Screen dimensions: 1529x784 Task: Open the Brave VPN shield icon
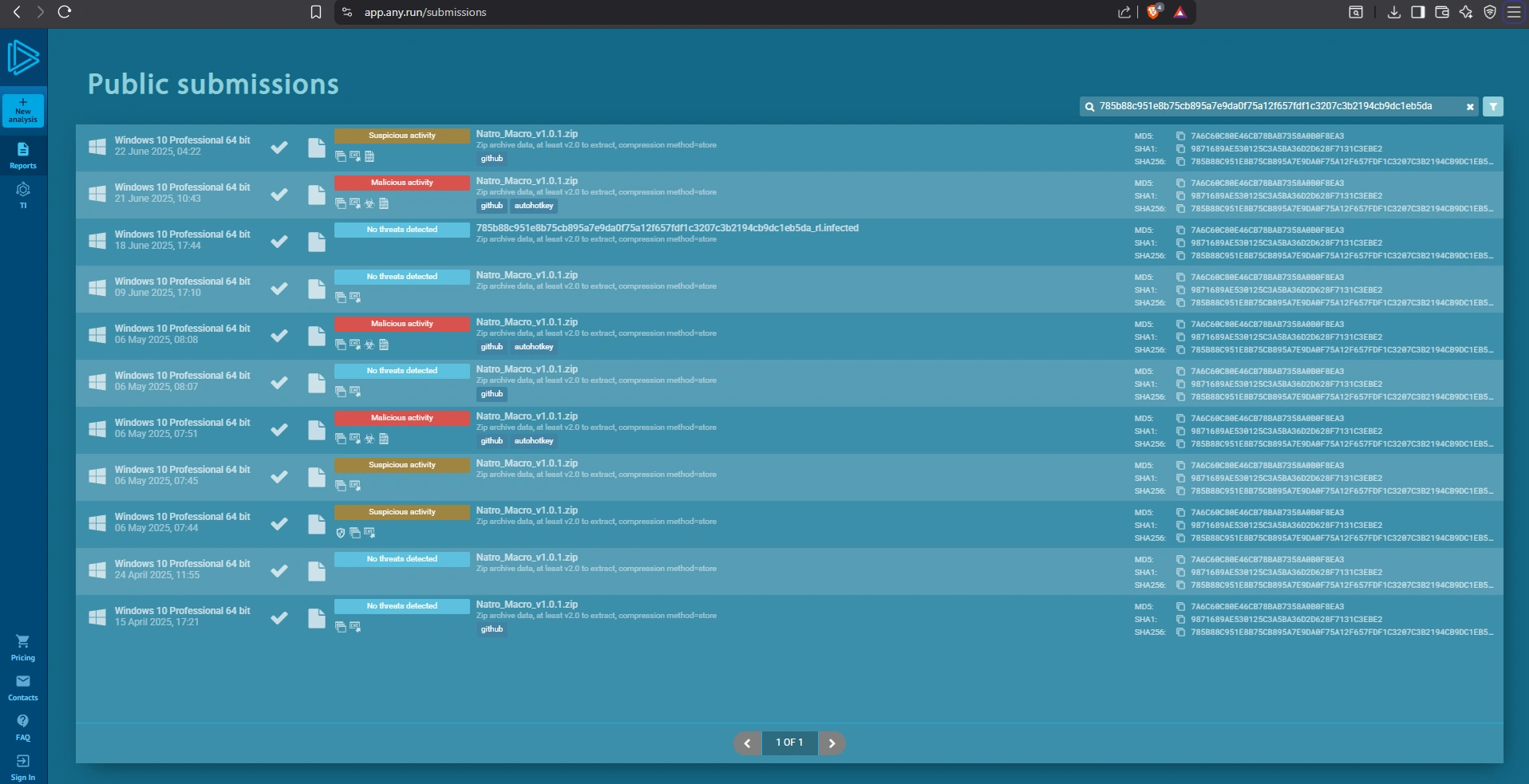pyautogui.click(x=1490, y=12)
